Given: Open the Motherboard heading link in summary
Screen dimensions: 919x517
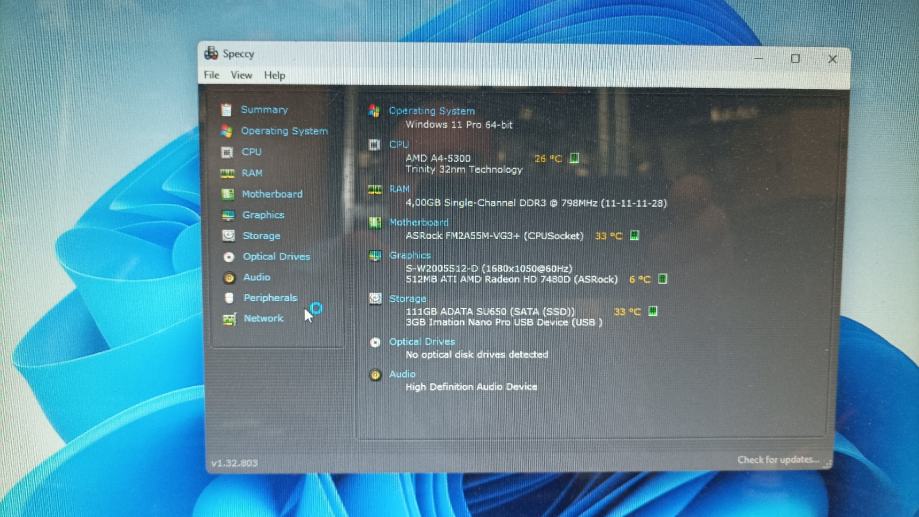Looking at the screenshot, I should coord(418,222).
